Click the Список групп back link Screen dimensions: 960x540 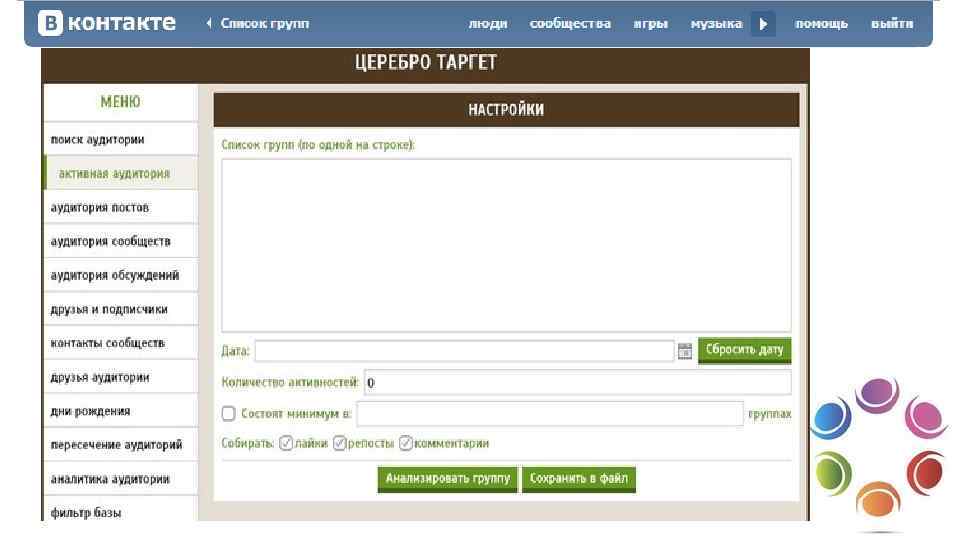[x=264, y=23]
